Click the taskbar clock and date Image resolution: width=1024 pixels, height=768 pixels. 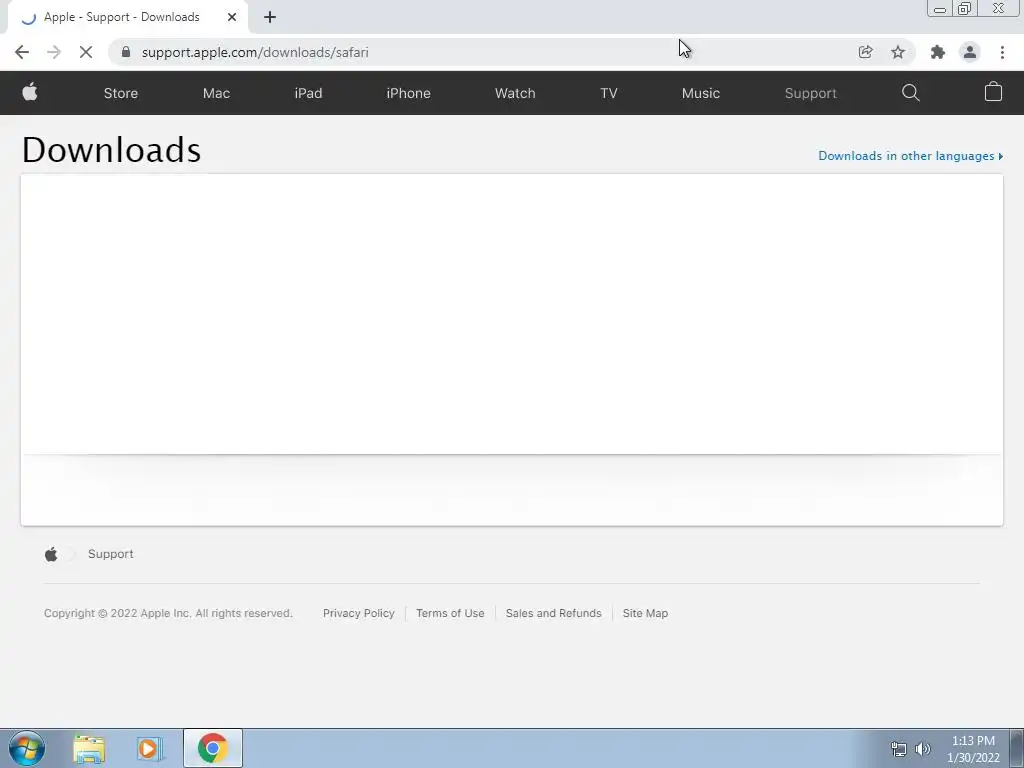[973, 749]
